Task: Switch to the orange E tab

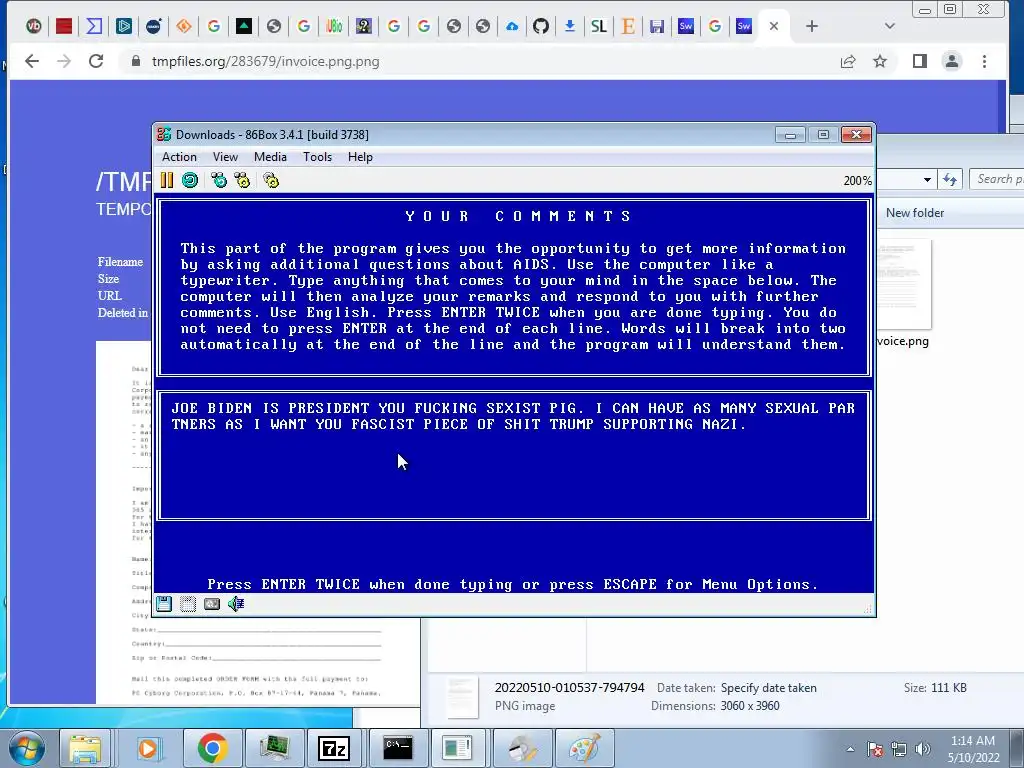Action: click(628, 26)
